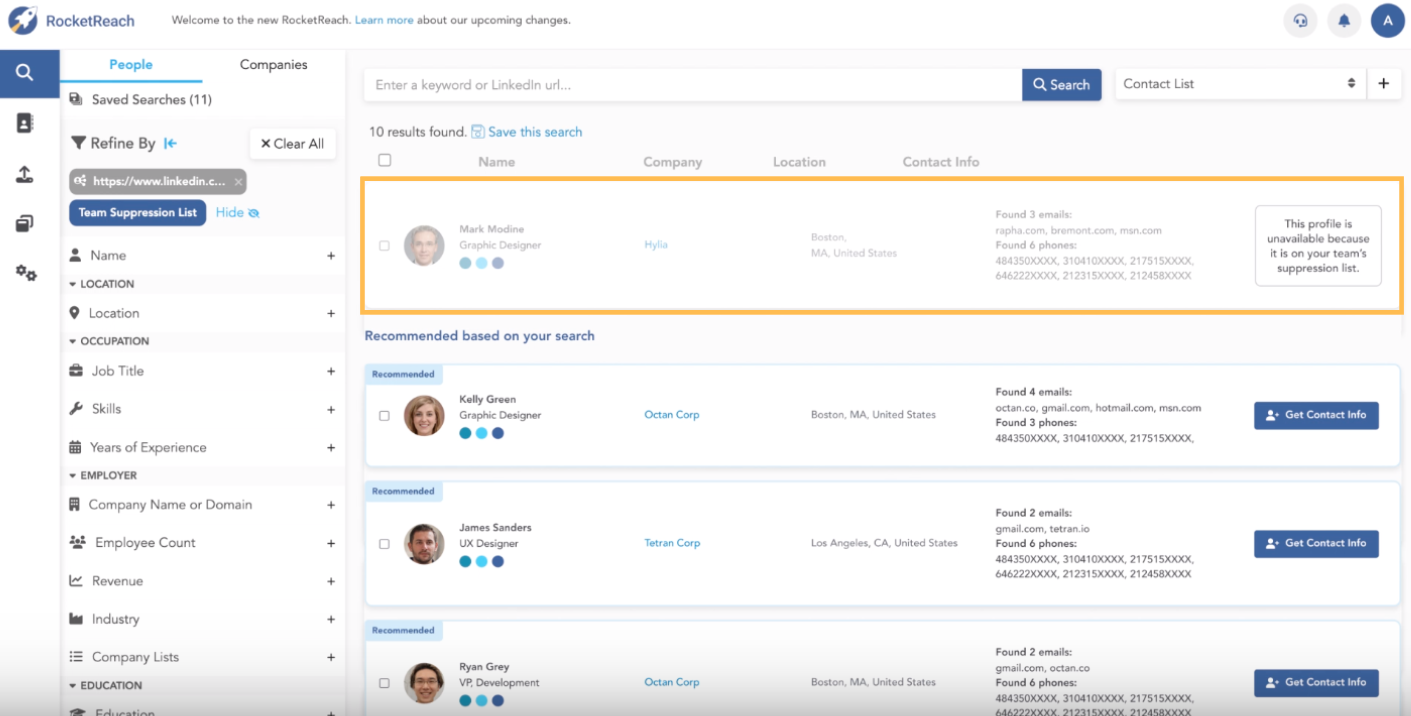
Task: Click Get Contact Info for James Sanders
Action: click(x=1316, y=543)
